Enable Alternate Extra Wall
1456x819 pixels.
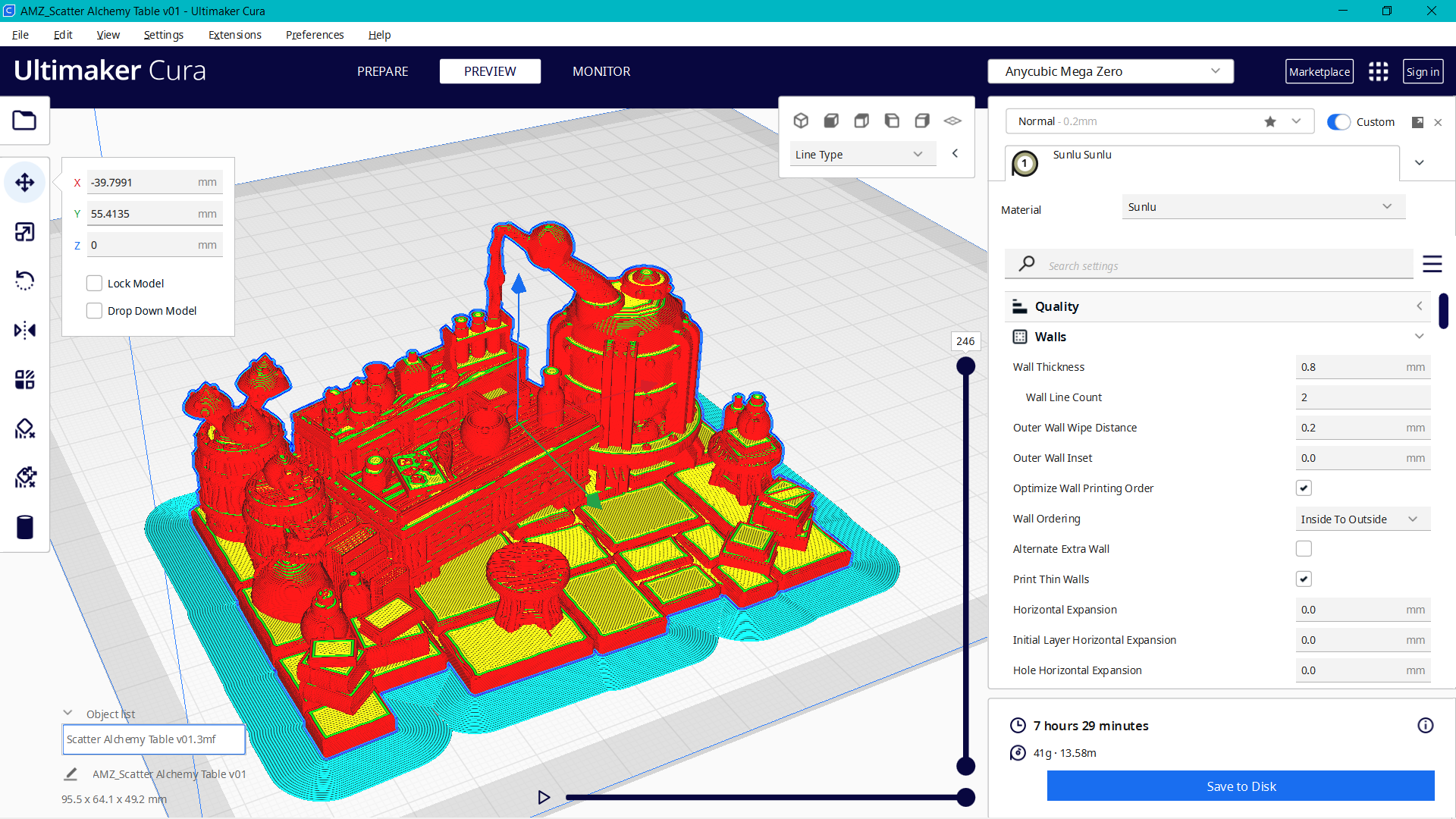1304,548
